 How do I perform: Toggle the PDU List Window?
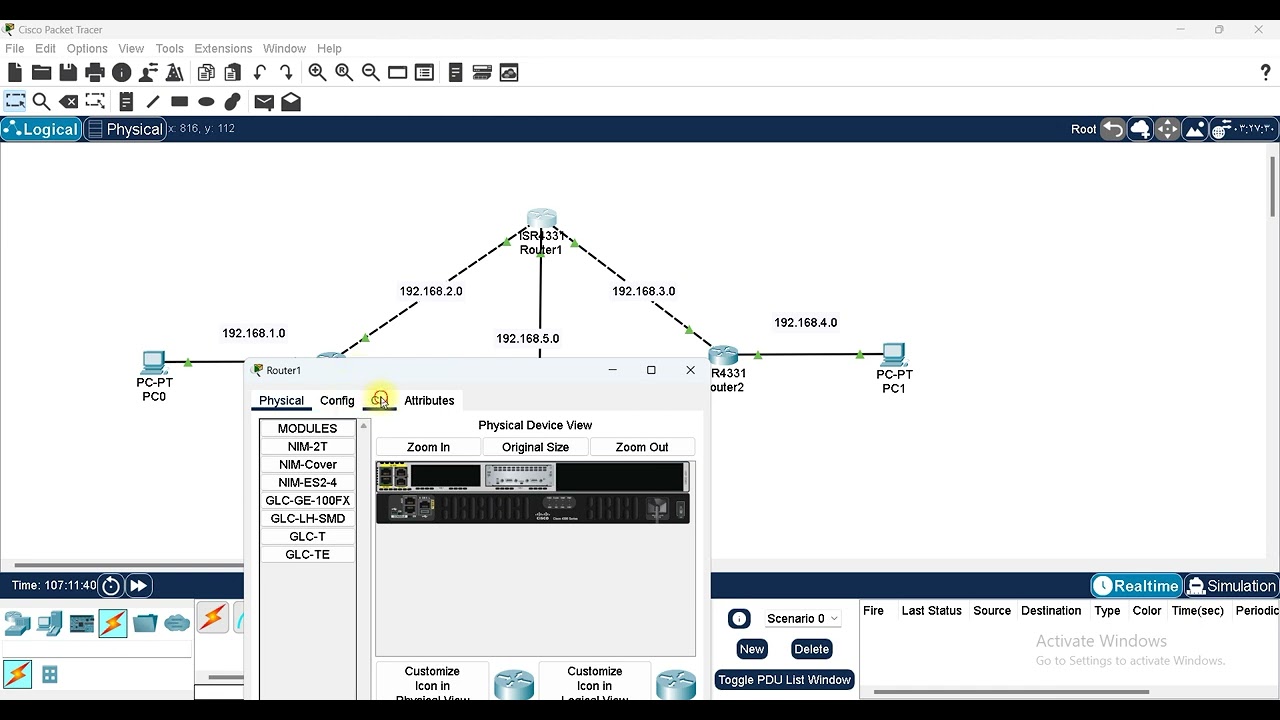click(784, 680)
